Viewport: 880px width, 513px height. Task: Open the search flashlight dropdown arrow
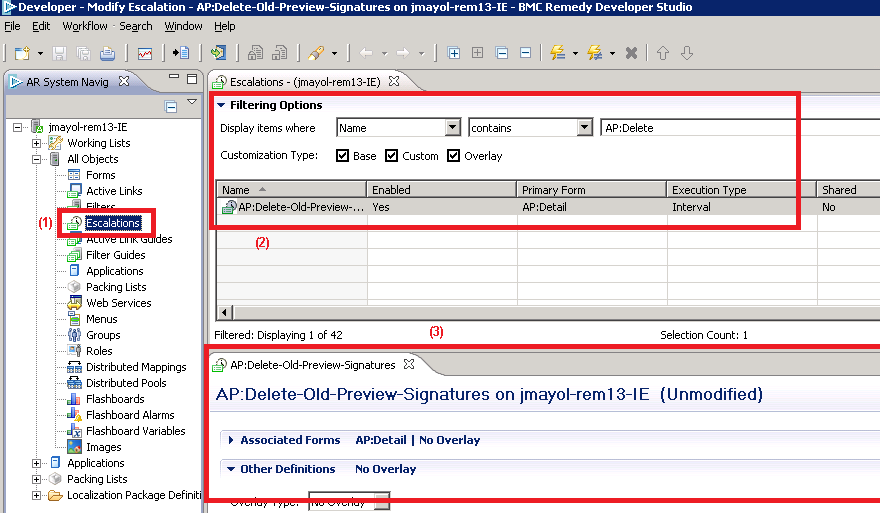[334, 54]
